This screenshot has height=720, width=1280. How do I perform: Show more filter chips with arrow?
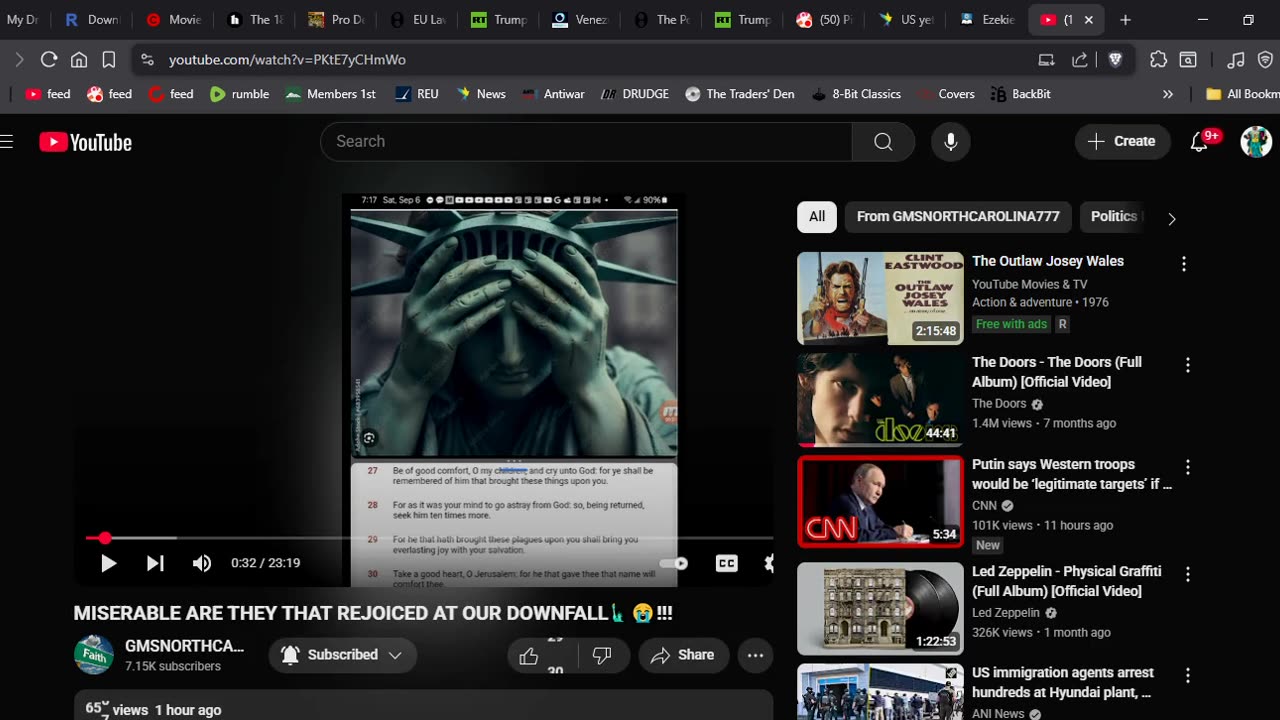(x=1172, y=218)
